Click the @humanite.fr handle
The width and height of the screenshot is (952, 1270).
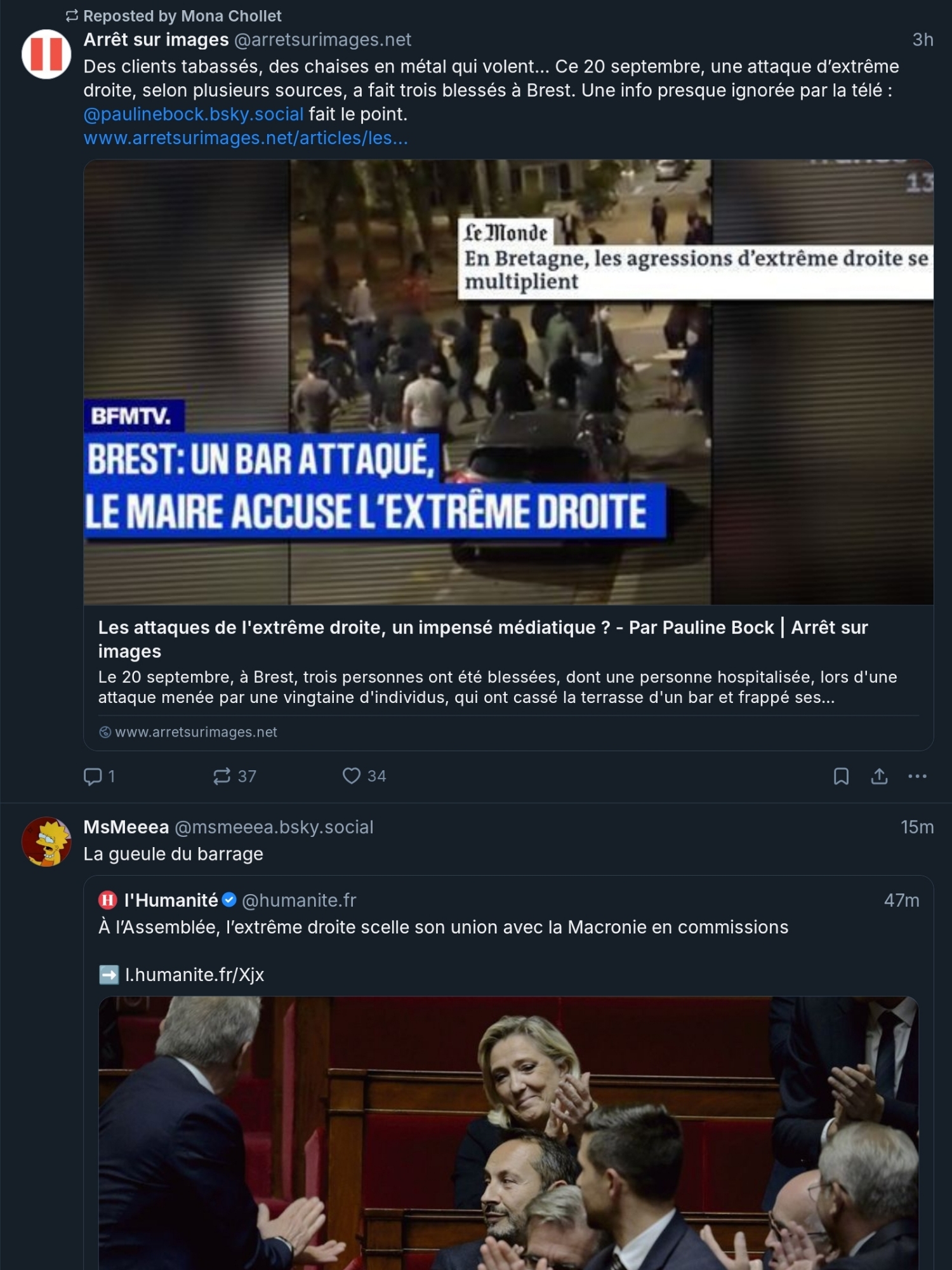[x=299, y=900]
